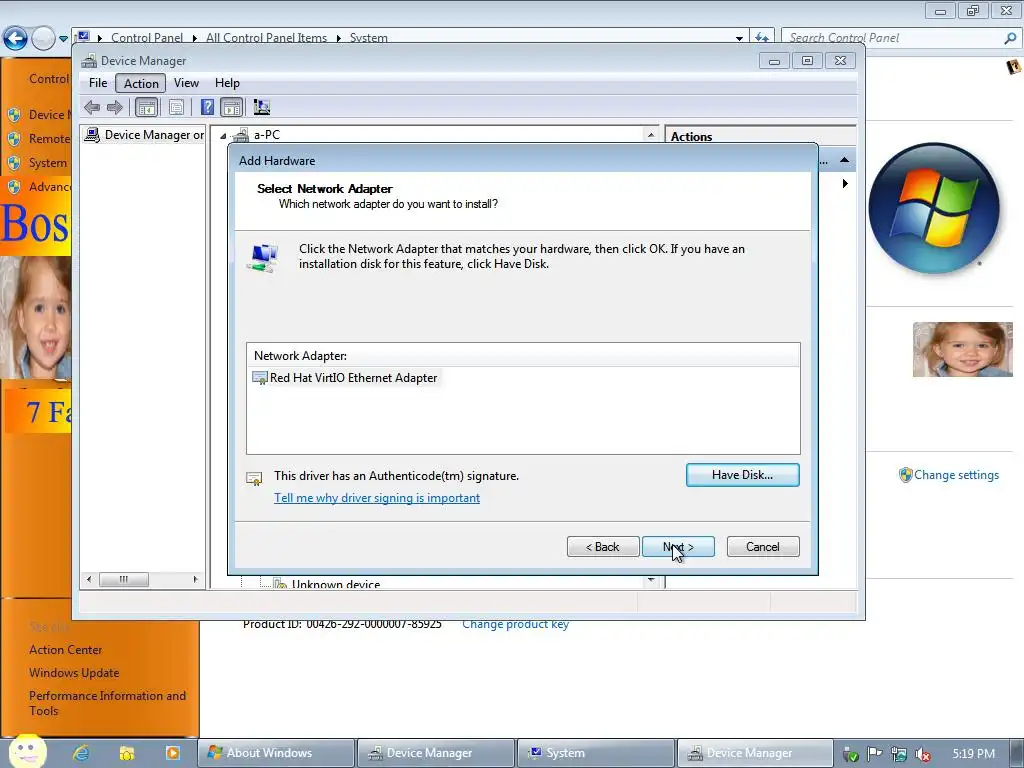This screenshot has height=768, width=1024.
Task: Click the Scan for hardware changes icon
Action: [262, 107]
